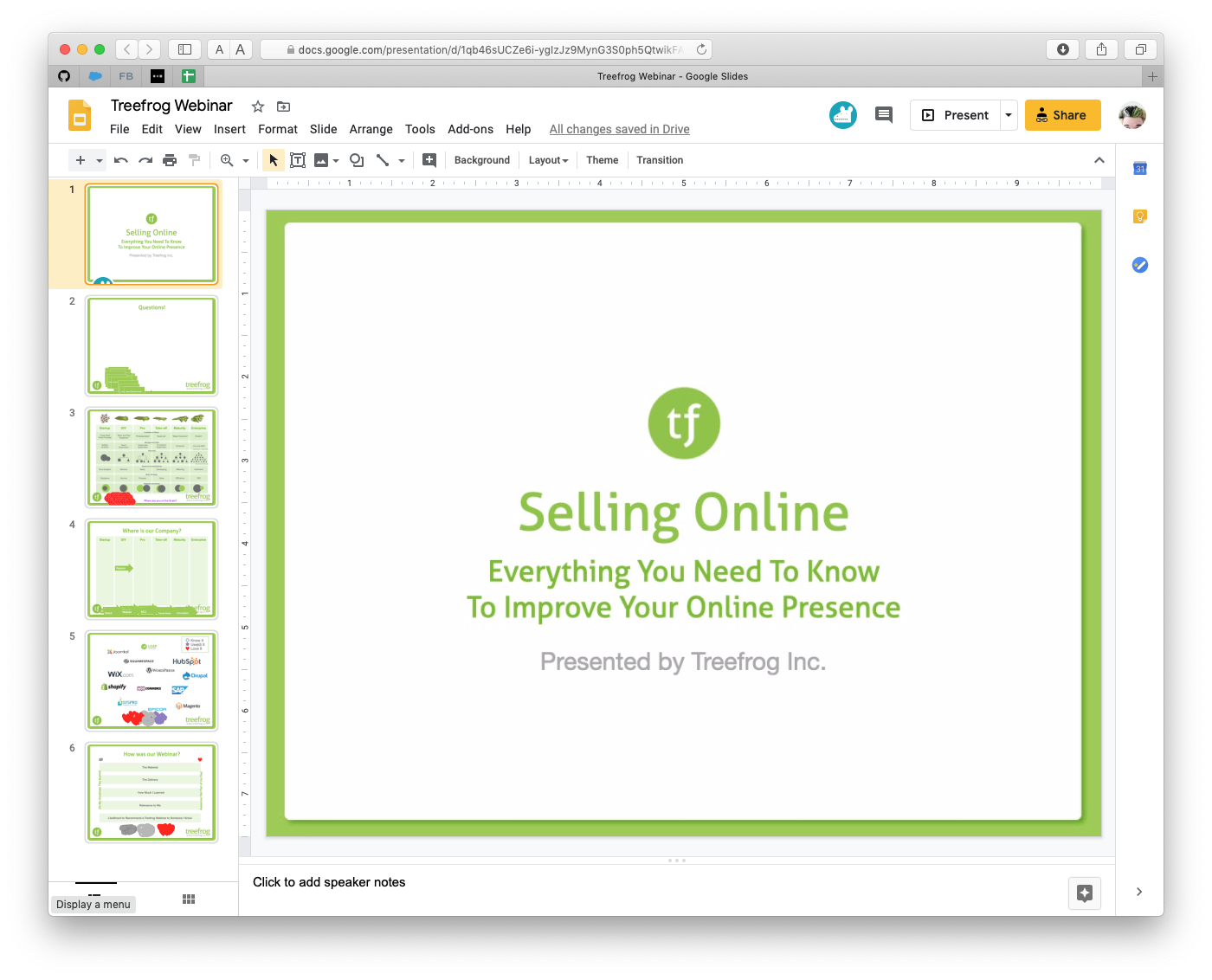Click the Zoom magnifier icon

227,160
